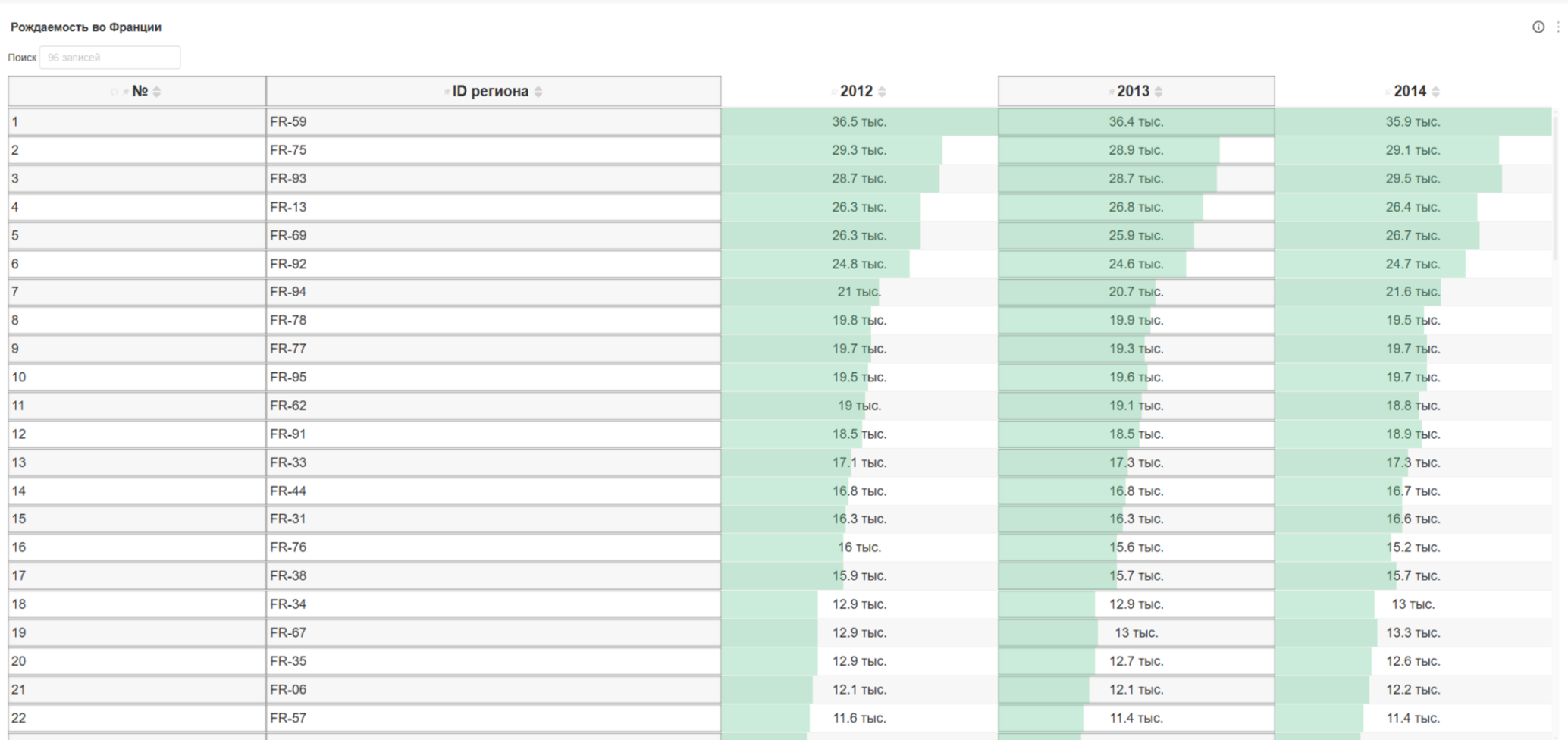This screenshot has width=1568, height=740.
Task: Click the 12.2 тыс. value in FR-06 row
Action: [x=1413, y=689]
